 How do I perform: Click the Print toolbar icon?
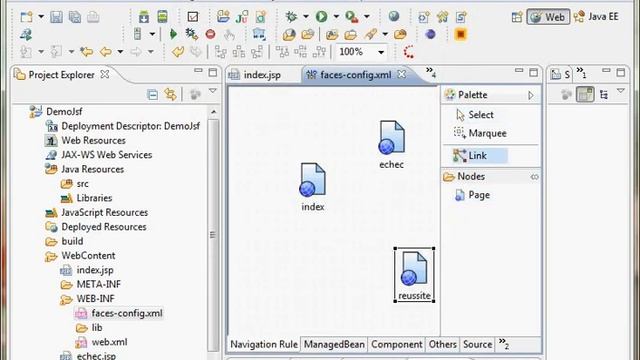point(93,17)
